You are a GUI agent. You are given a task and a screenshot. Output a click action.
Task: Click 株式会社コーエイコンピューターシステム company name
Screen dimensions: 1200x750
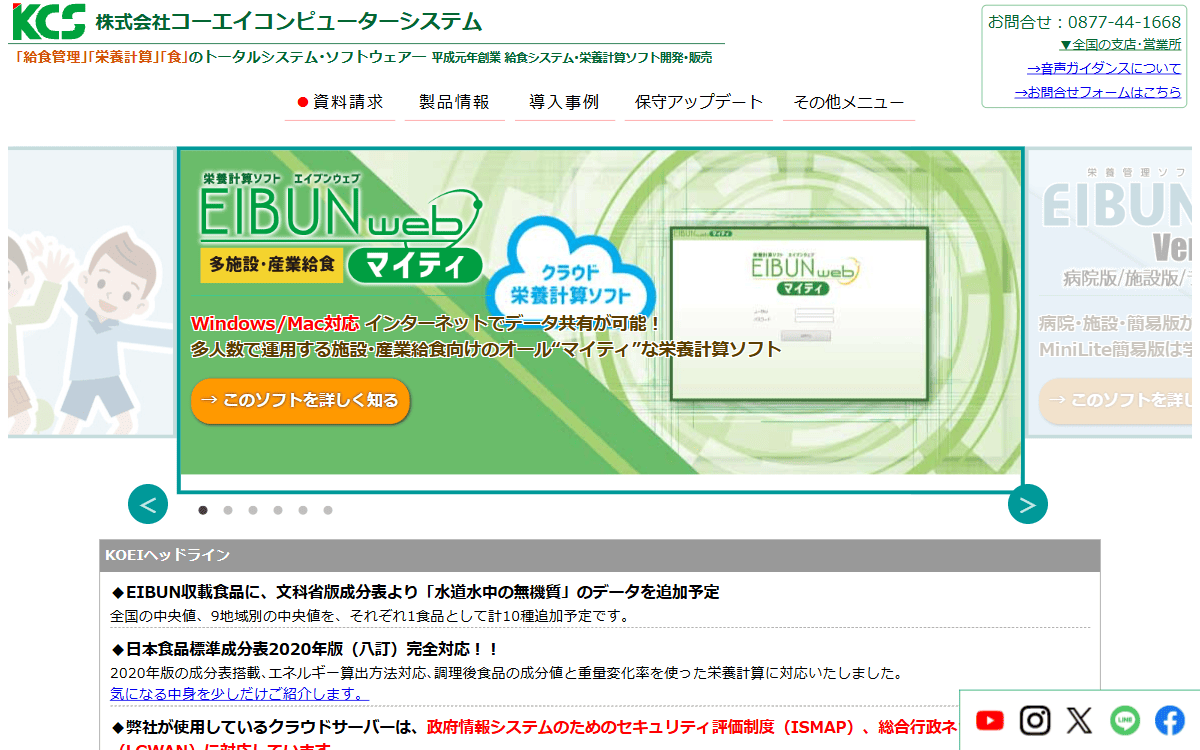(x=289, y=21)
